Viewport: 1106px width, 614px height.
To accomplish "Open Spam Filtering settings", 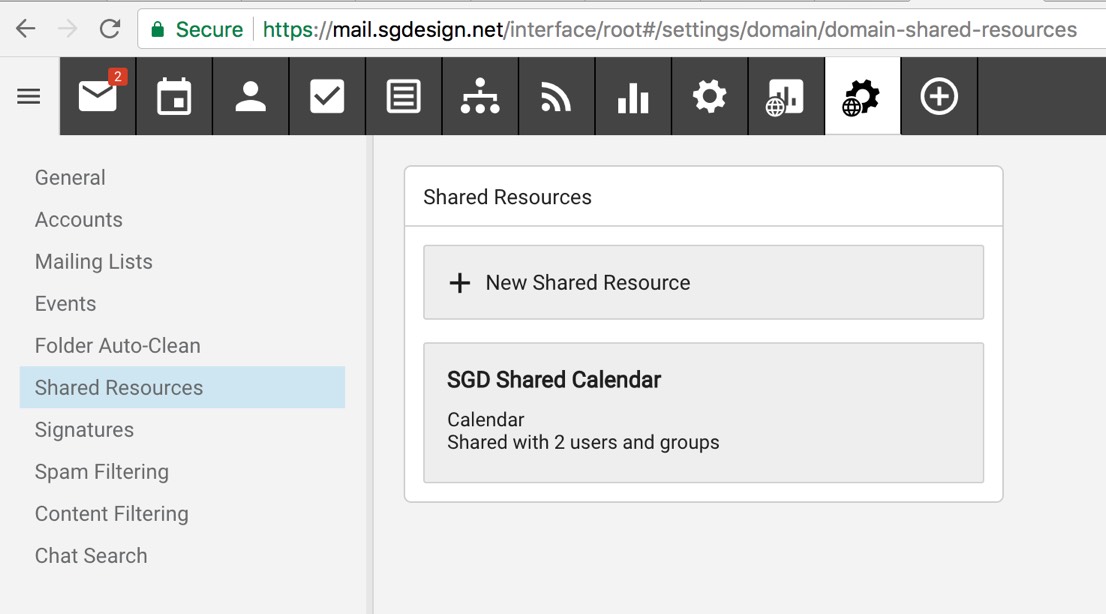I will (102, 472).
